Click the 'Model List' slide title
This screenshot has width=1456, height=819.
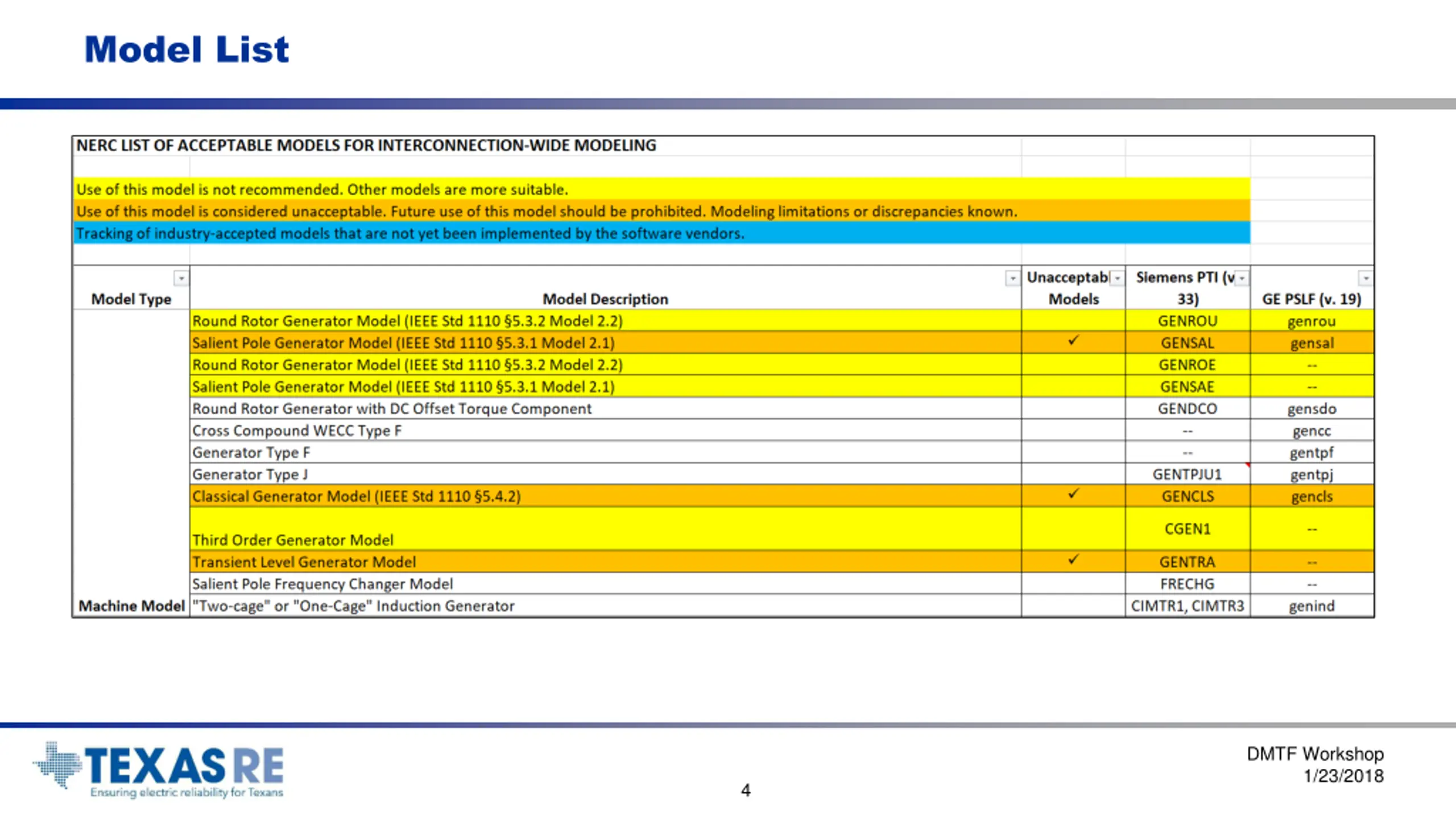(187, 49)
